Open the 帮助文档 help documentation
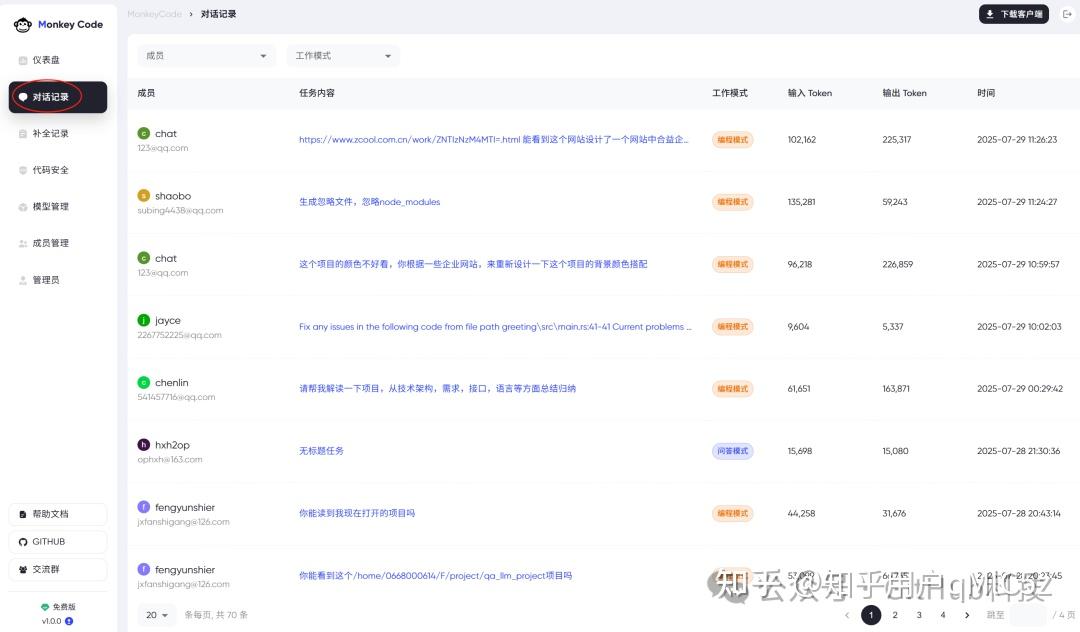The image size is (1080, 632). pyautogui.click(x=57, y=513)
